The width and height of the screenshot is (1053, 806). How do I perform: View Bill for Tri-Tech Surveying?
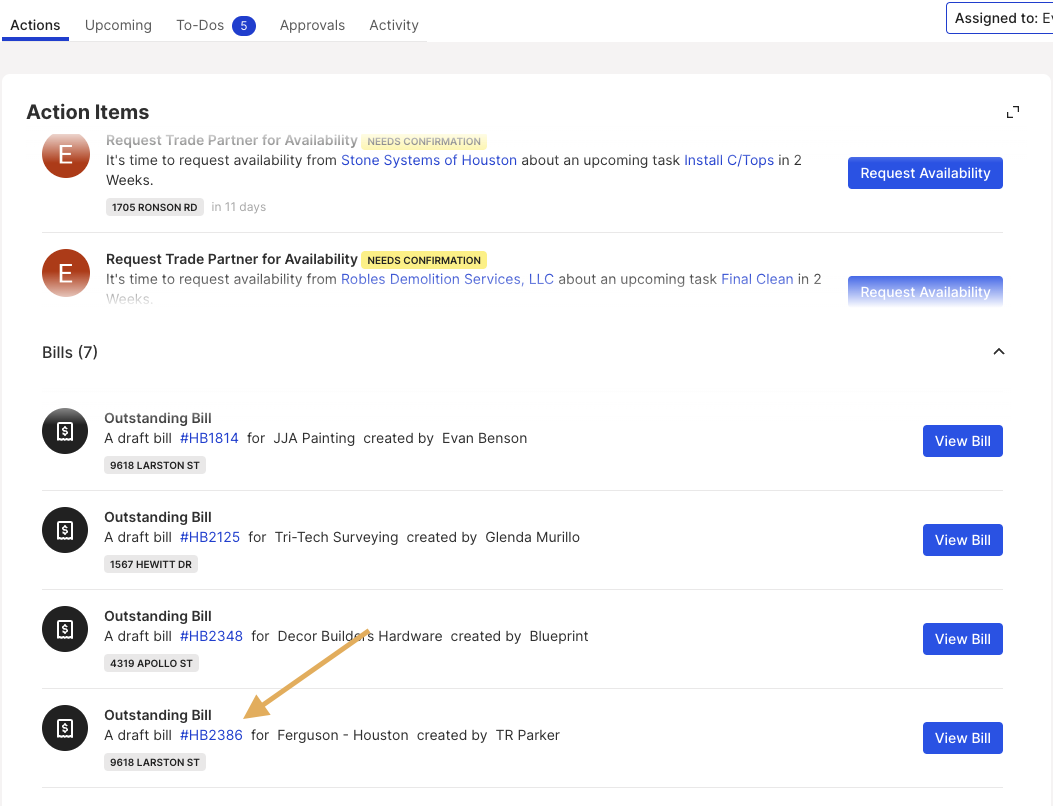(x=962, y=540)
